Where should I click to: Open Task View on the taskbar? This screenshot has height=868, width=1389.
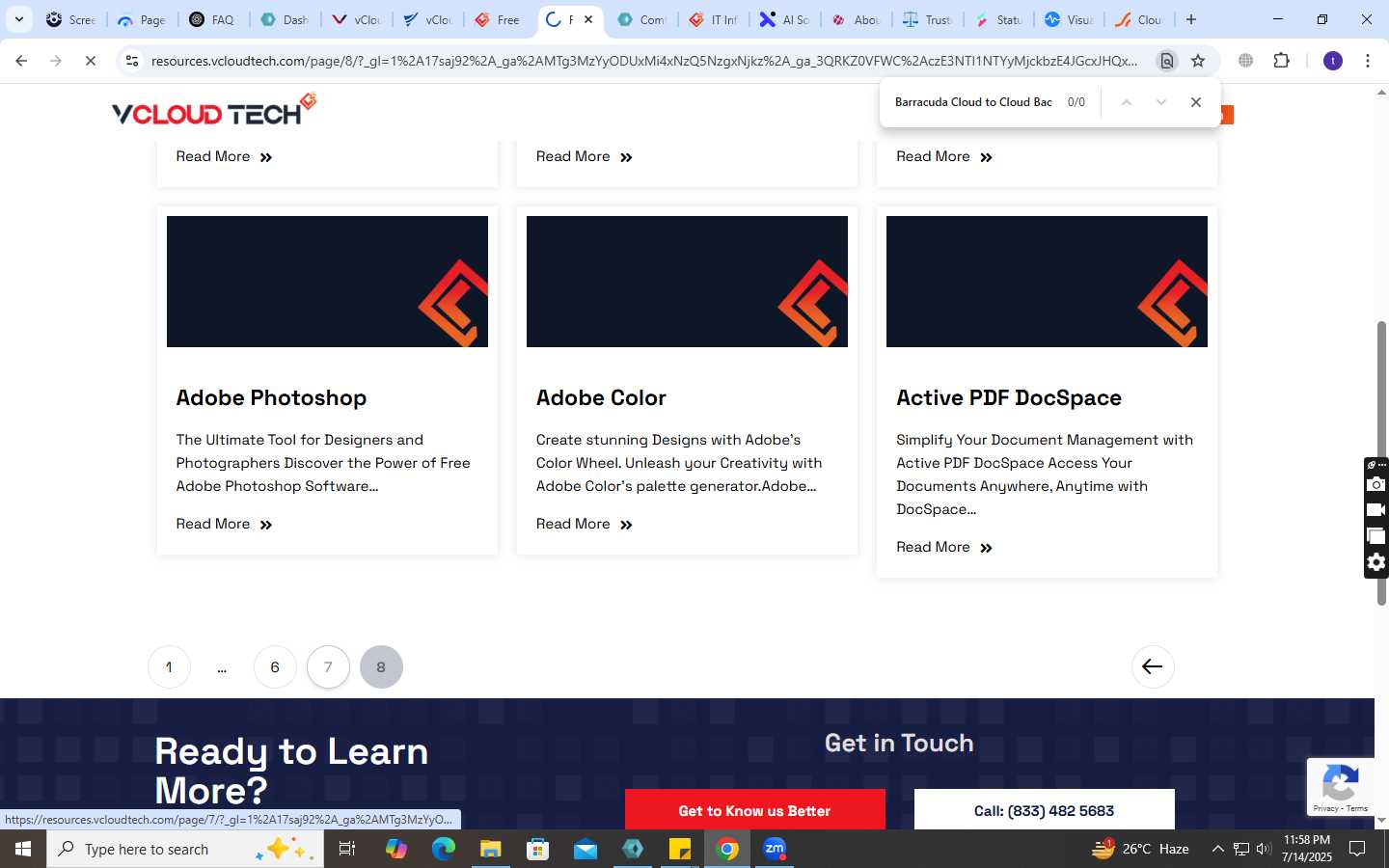tap(347, 849)
